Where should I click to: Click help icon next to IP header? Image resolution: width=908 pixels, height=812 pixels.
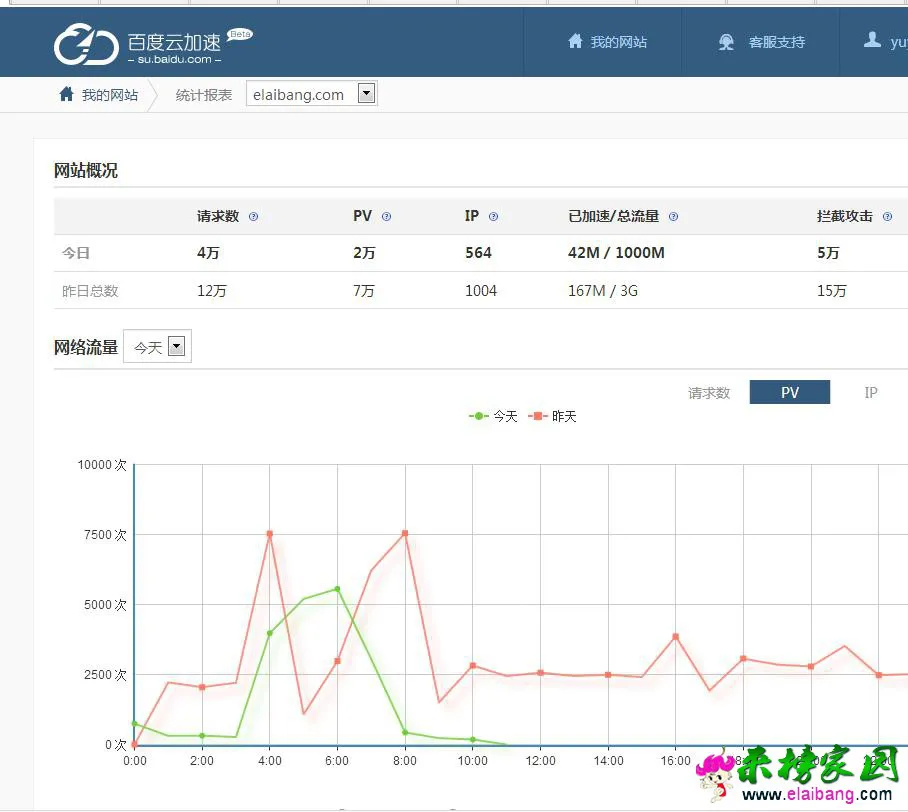point(493,217)
